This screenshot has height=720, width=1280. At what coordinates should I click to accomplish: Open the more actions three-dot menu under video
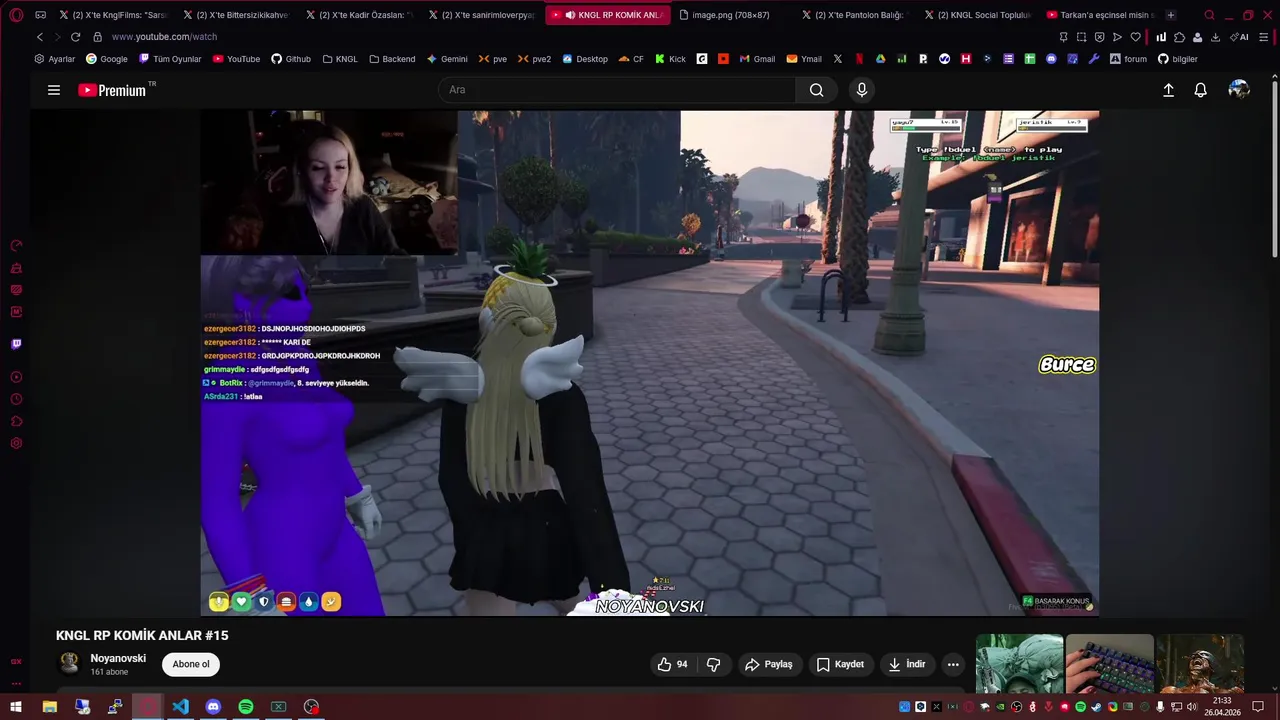click(x=953, y=664)
